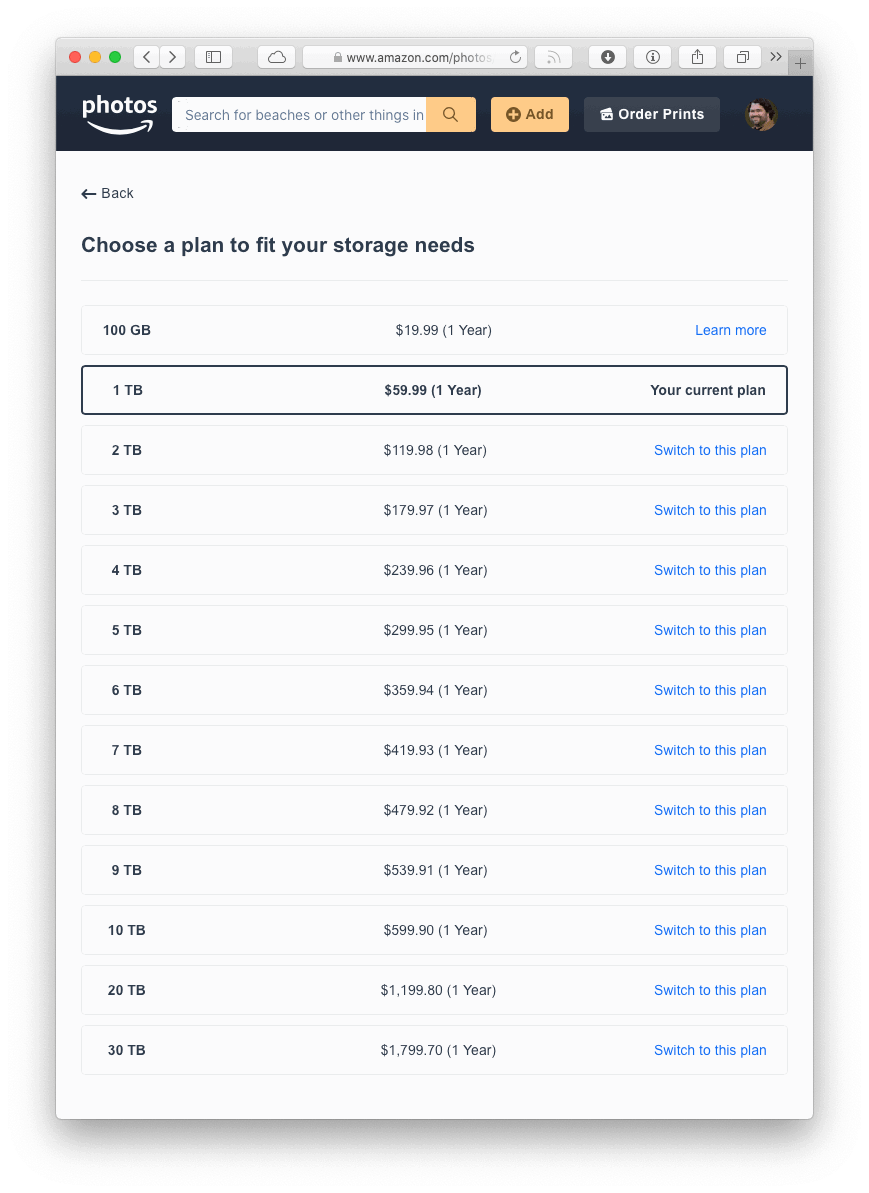Expand the toolbar overflow chevrons
869x1193 pixels.
click(x=776, y=57)
